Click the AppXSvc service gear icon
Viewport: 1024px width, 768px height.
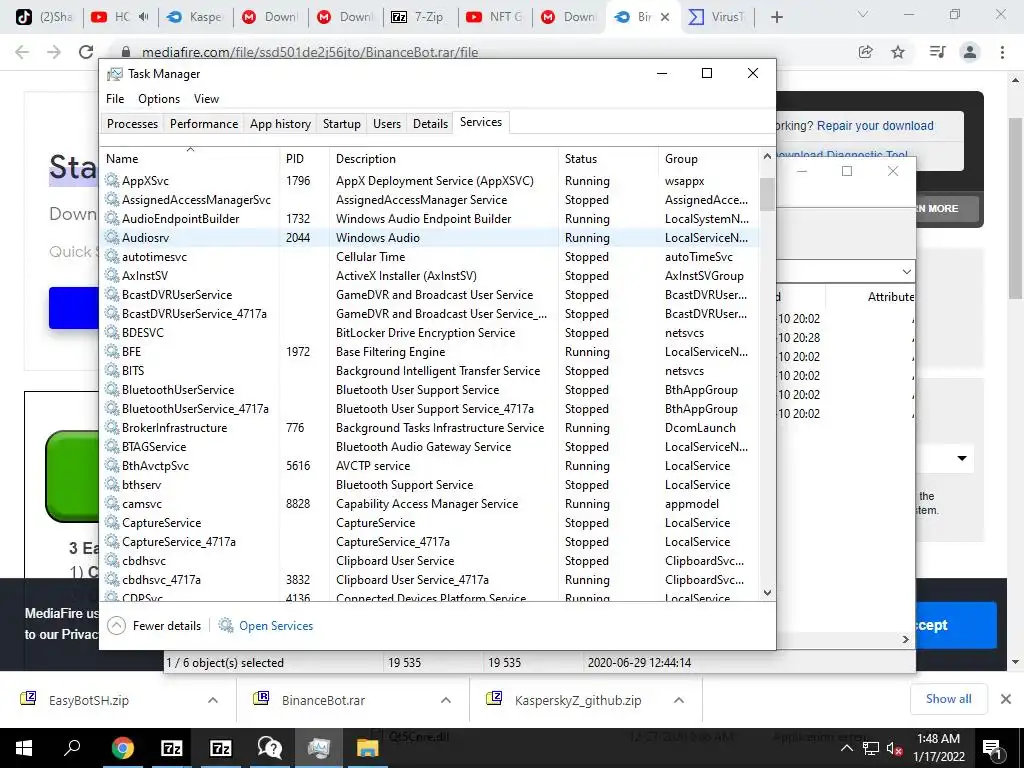coord(112,180)
